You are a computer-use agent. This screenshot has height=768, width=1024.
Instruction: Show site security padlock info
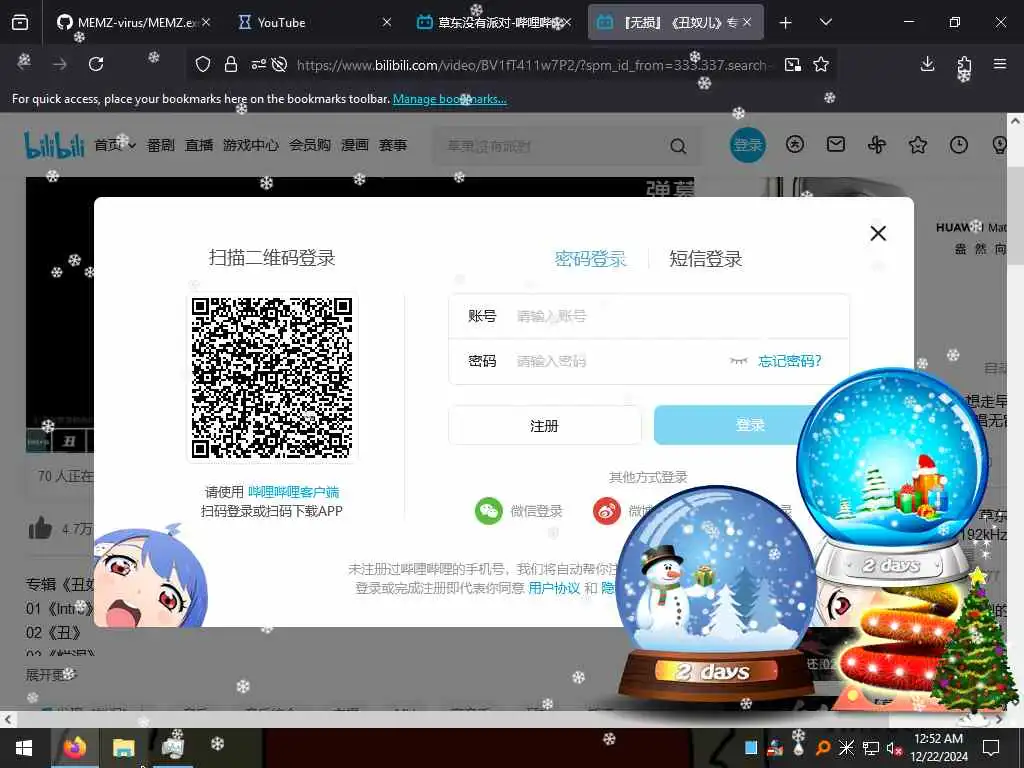click(231, 64)
